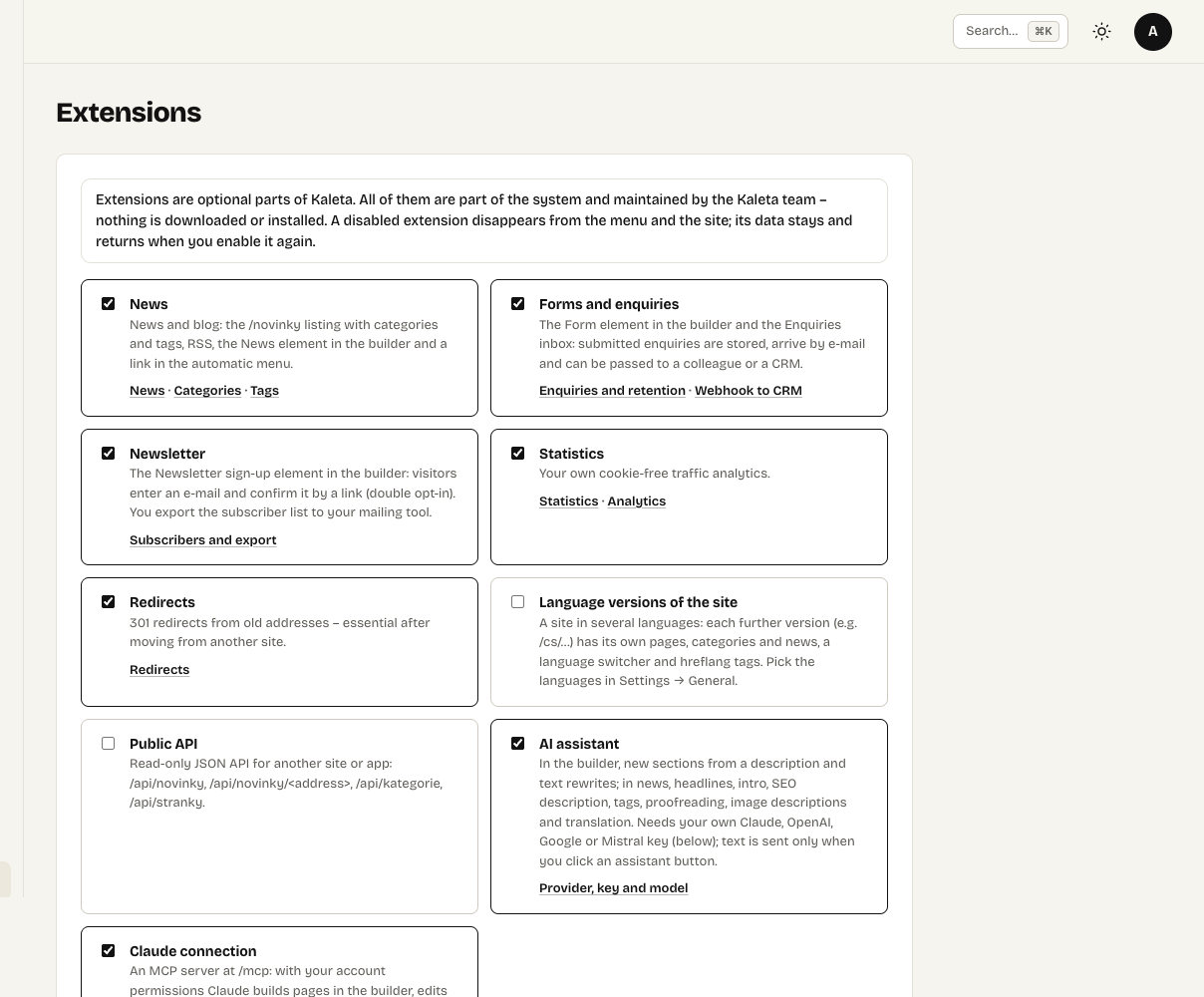
Task: Open the Analytics link
Action: [x=636, y=501]
